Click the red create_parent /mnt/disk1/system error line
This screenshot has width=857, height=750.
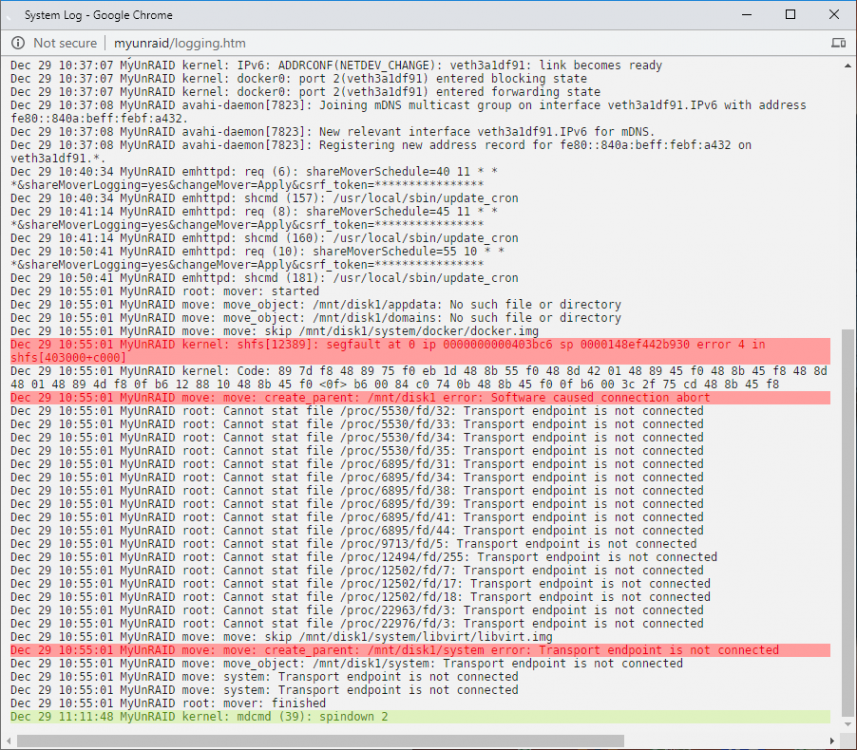click(x=420, y=650)
